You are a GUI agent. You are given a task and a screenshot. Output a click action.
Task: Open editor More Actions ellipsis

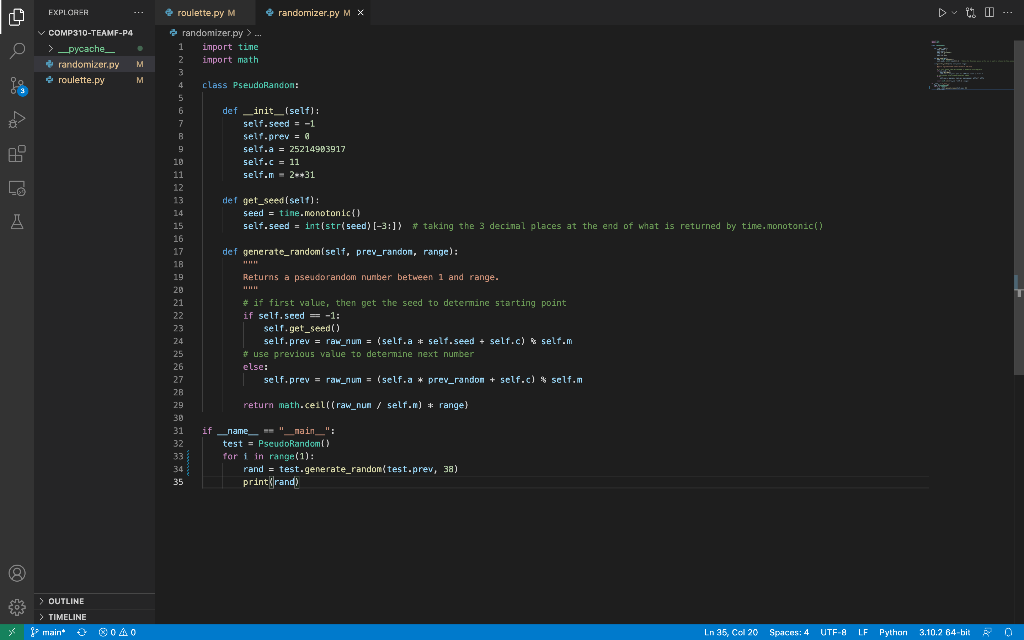click(1008, 12)
